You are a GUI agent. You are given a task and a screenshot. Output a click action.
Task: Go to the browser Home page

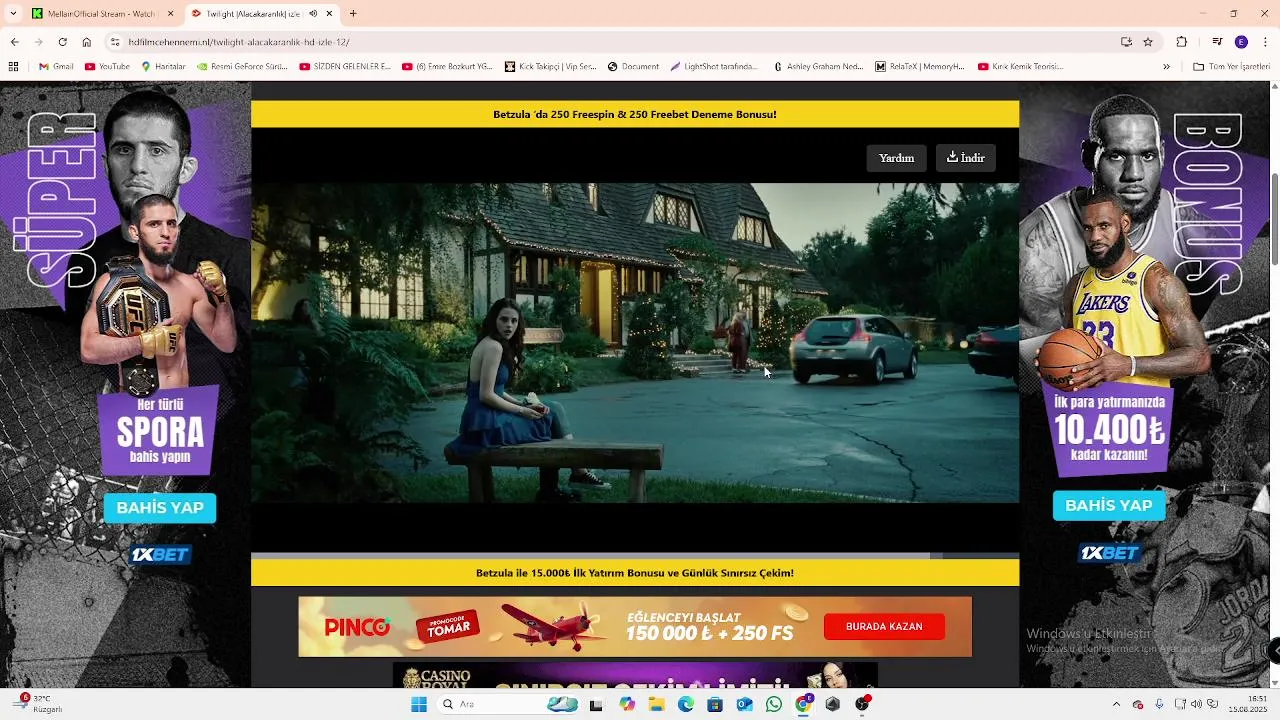(87, 42)
